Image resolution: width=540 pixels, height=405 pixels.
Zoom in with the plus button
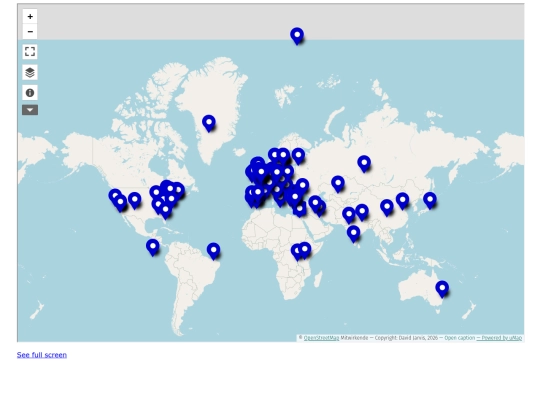coord(30,16)
